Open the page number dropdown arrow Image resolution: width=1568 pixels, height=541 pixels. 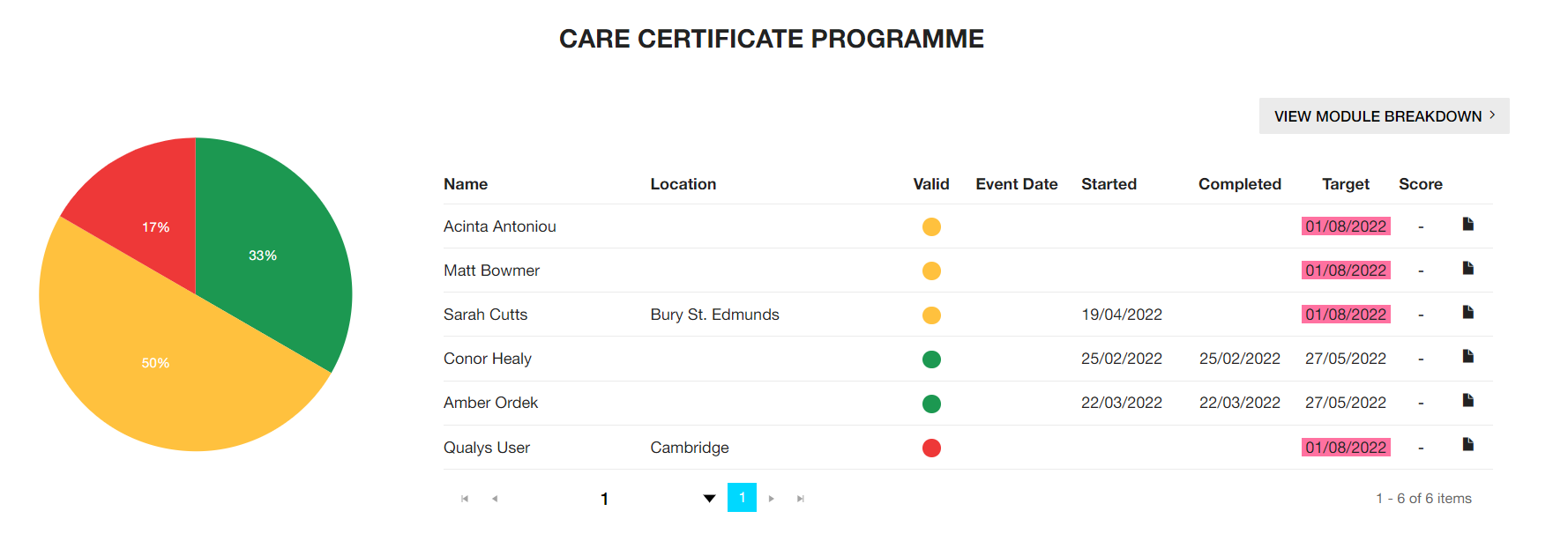point(709,499)
